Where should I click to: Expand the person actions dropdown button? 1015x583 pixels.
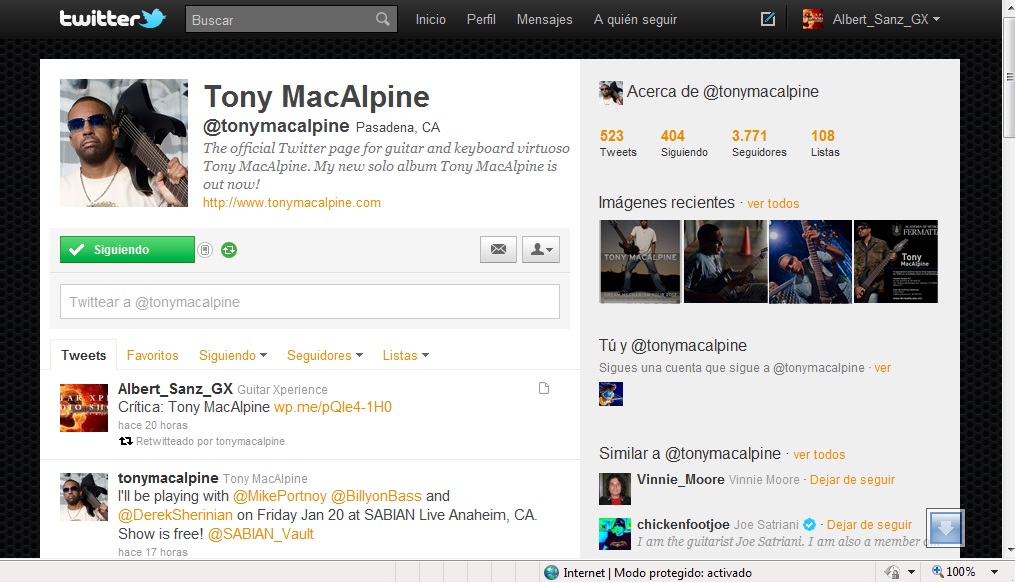541,250
